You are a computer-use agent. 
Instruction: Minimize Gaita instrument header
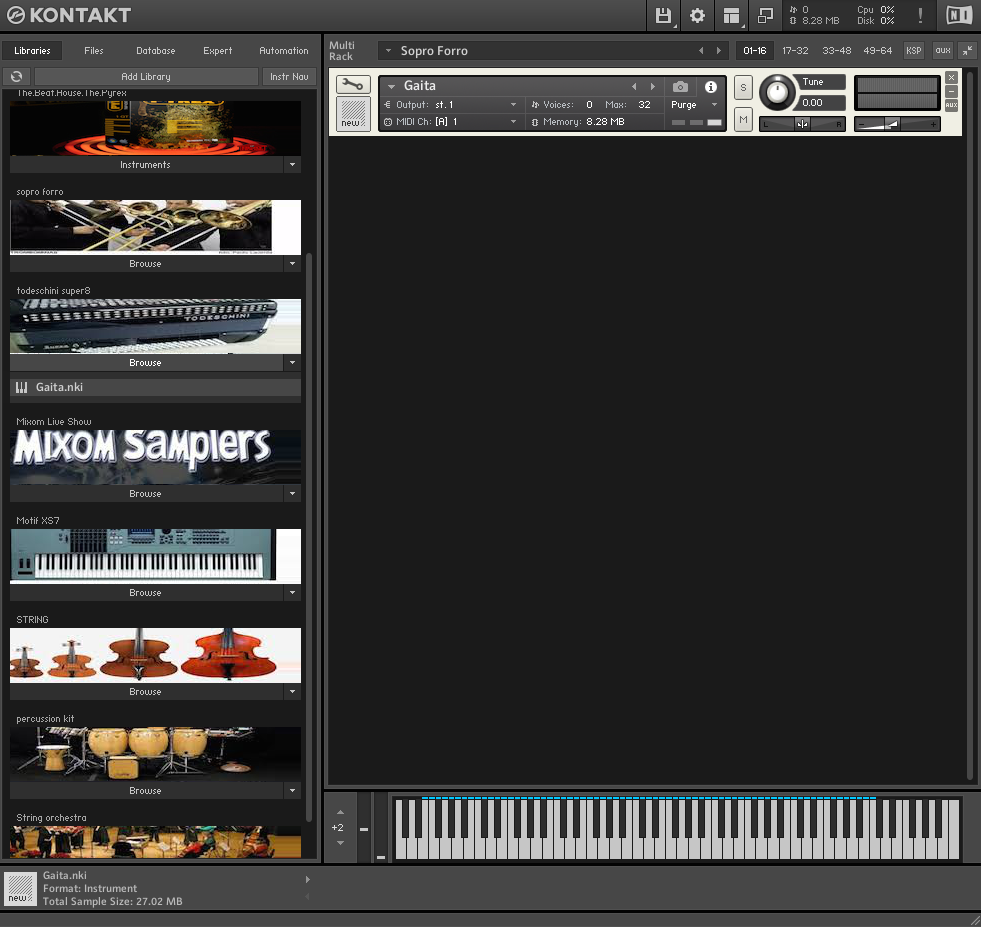click(951, 91)
